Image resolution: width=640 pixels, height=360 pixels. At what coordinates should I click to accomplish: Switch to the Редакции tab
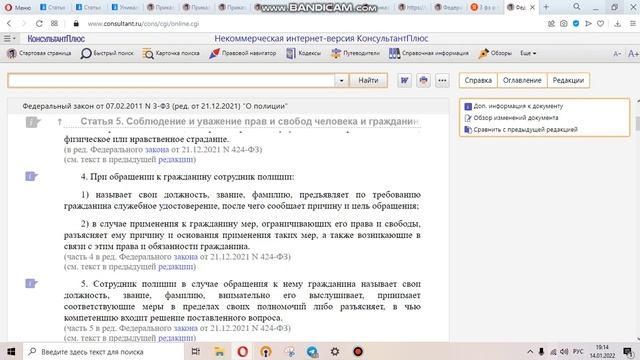point(568,80)
